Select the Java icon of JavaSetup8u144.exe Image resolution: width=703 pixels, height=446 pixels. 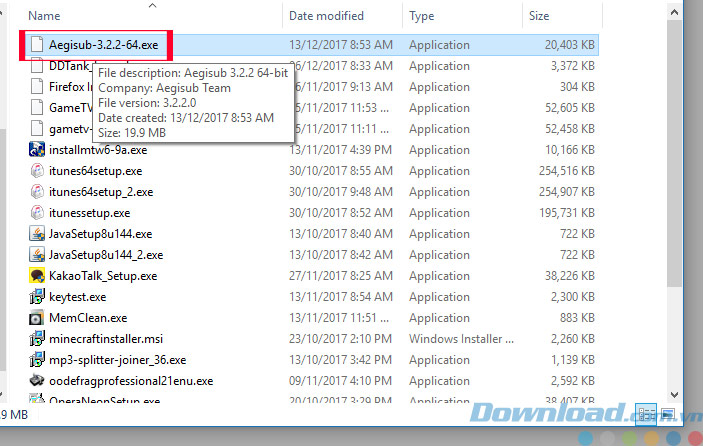coord(37,234)
